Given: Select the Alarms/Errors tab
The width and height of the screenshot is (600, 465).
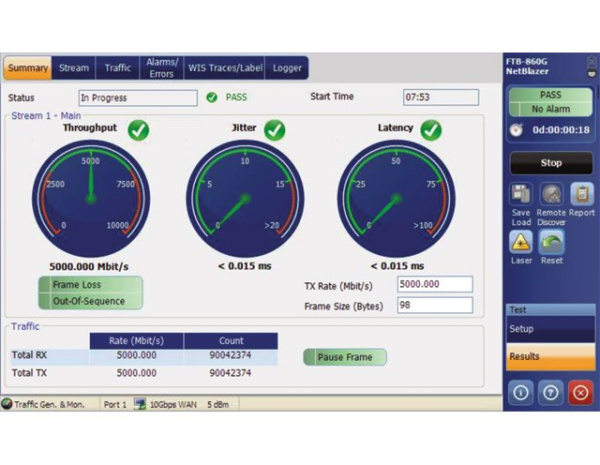Looking at the screenshot, I should [161, 68].
